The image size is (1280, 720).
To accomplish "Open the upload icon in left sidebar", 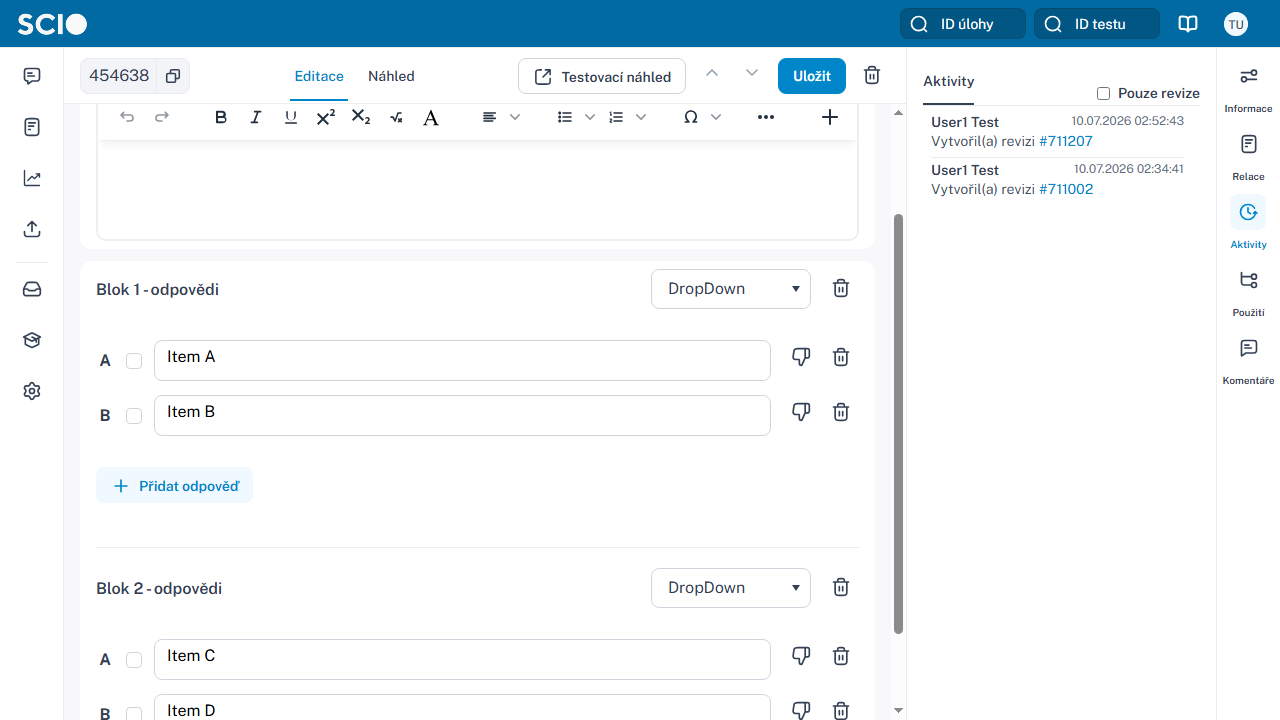I will [32, 229].
